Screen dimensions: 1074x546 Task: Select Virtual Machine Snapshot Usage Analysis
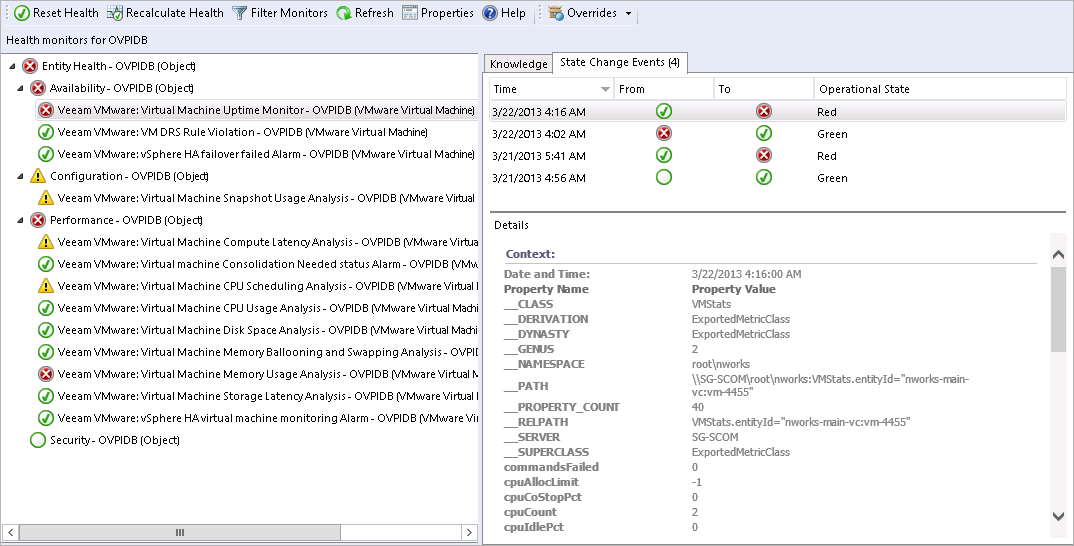click(x=266, y=198)
